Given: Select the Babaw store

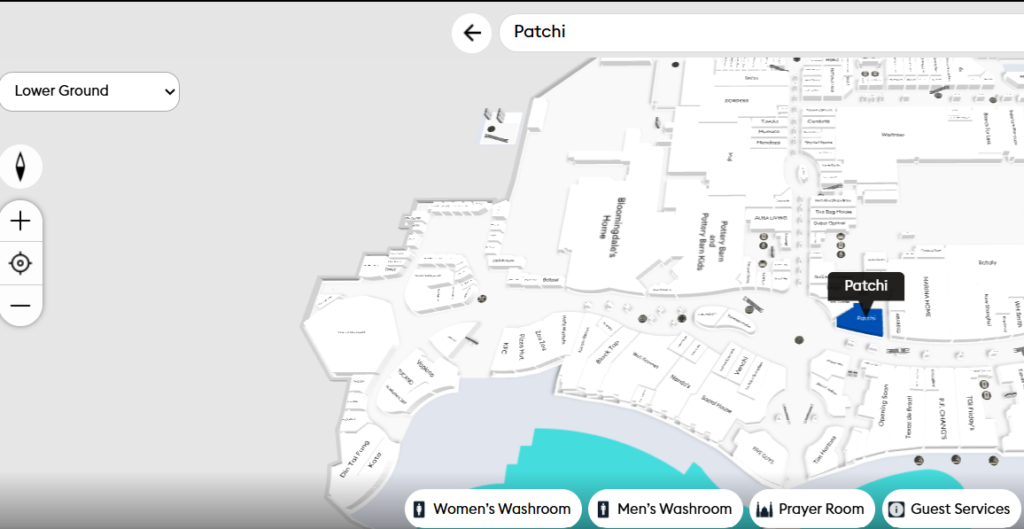Looking at the screenshot, I should (551, 280).
